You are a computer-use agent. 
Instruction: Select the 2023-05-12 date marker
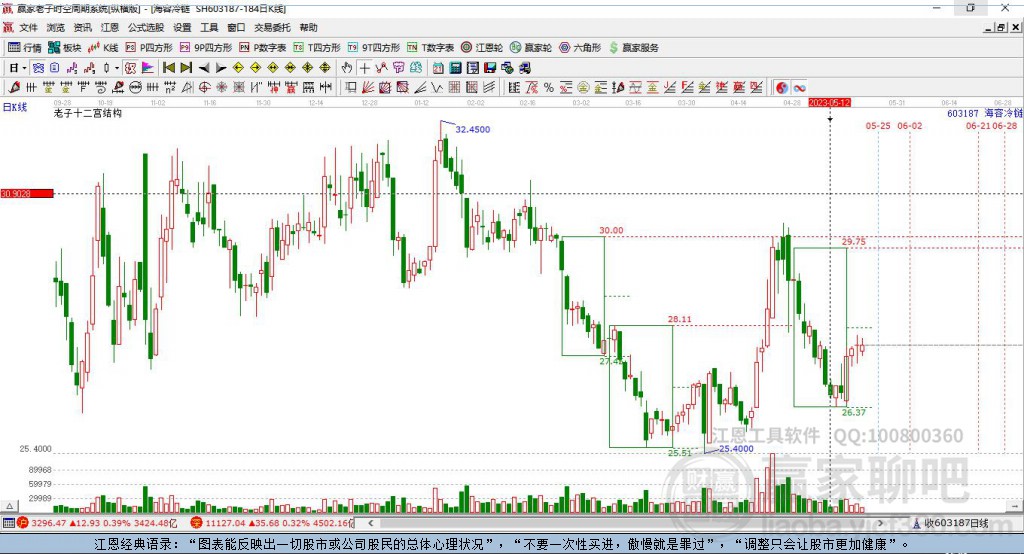coord(829,103)
